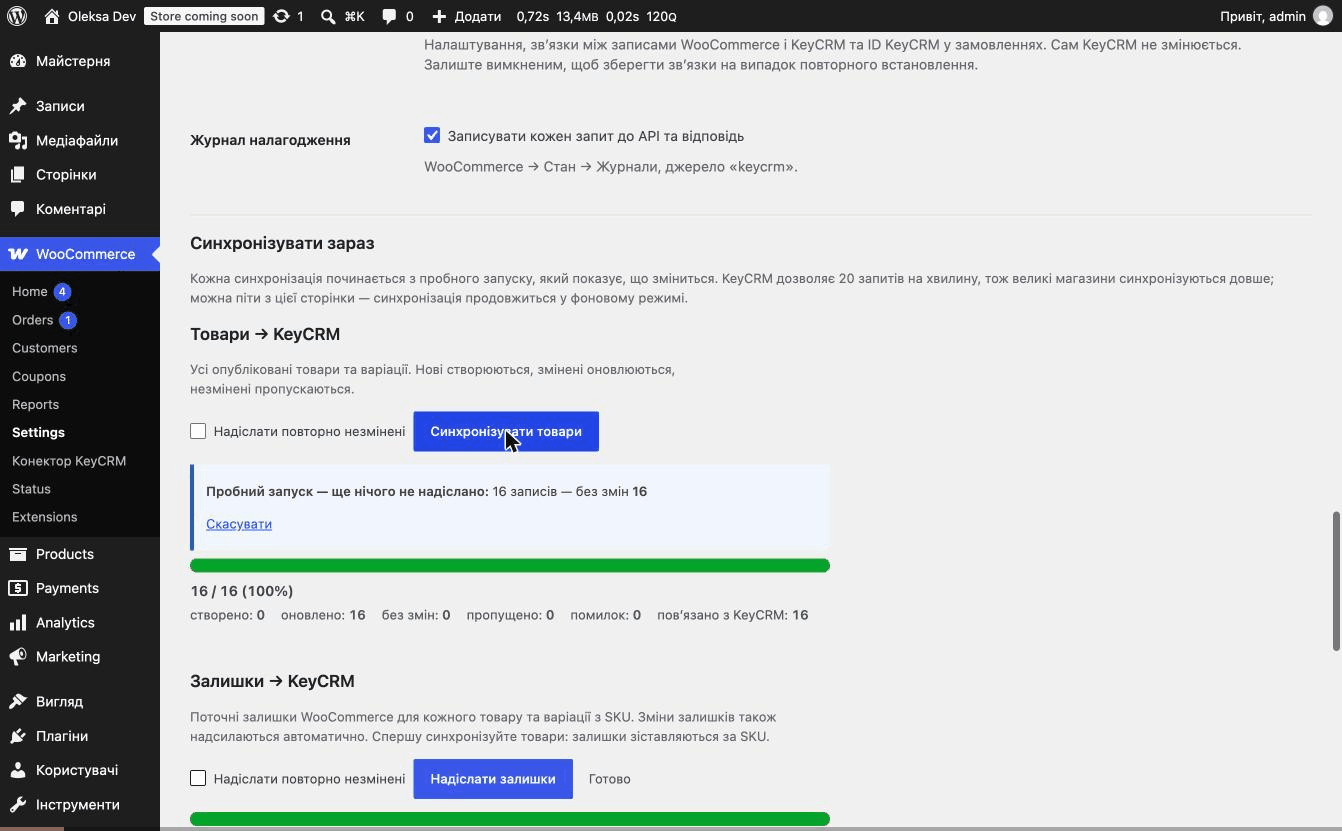
Task: Click the Marketing megaphone icon
Action: [x=18, y=657]
